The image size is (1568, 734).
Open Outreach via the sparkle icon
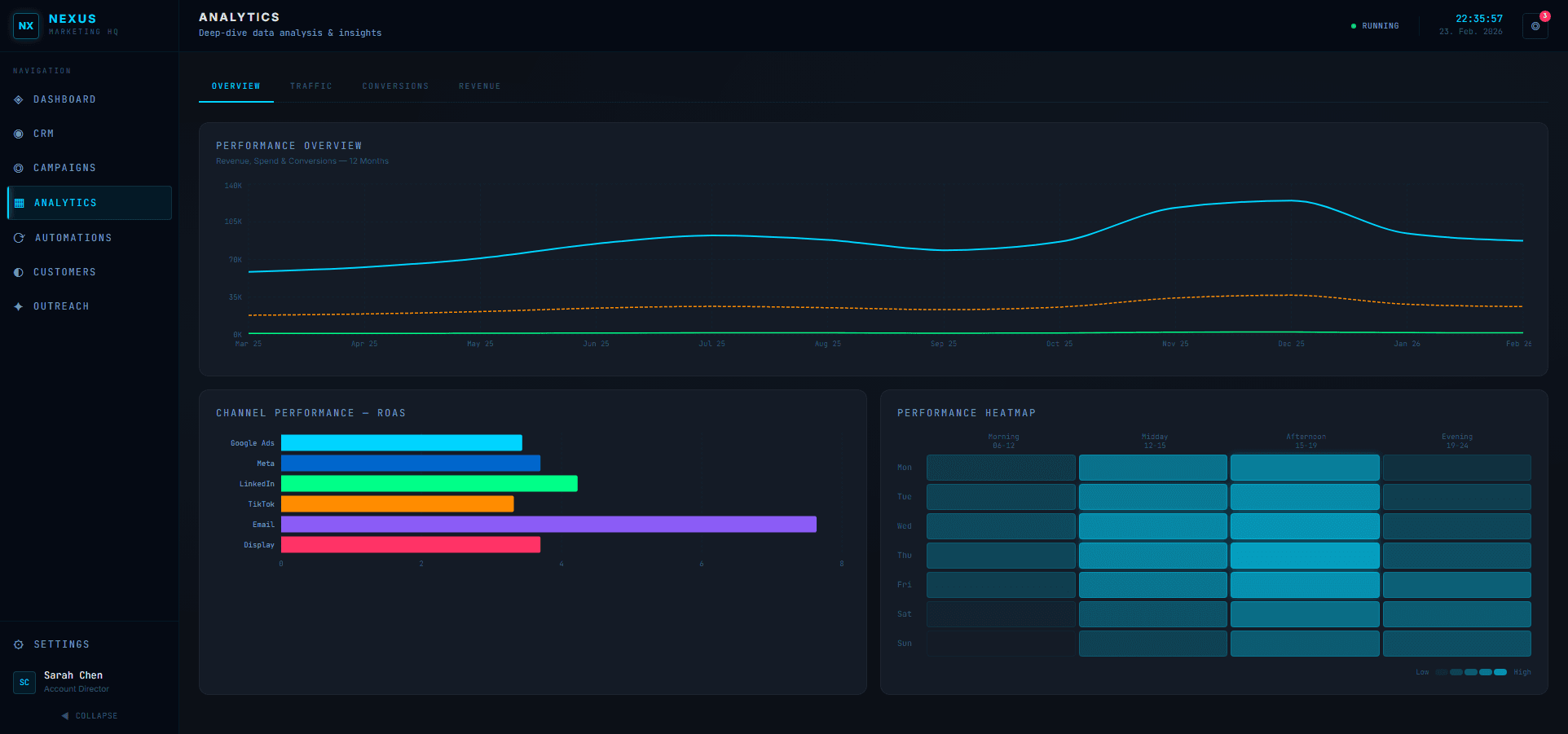pyautogui.click(x=17, y=306)
